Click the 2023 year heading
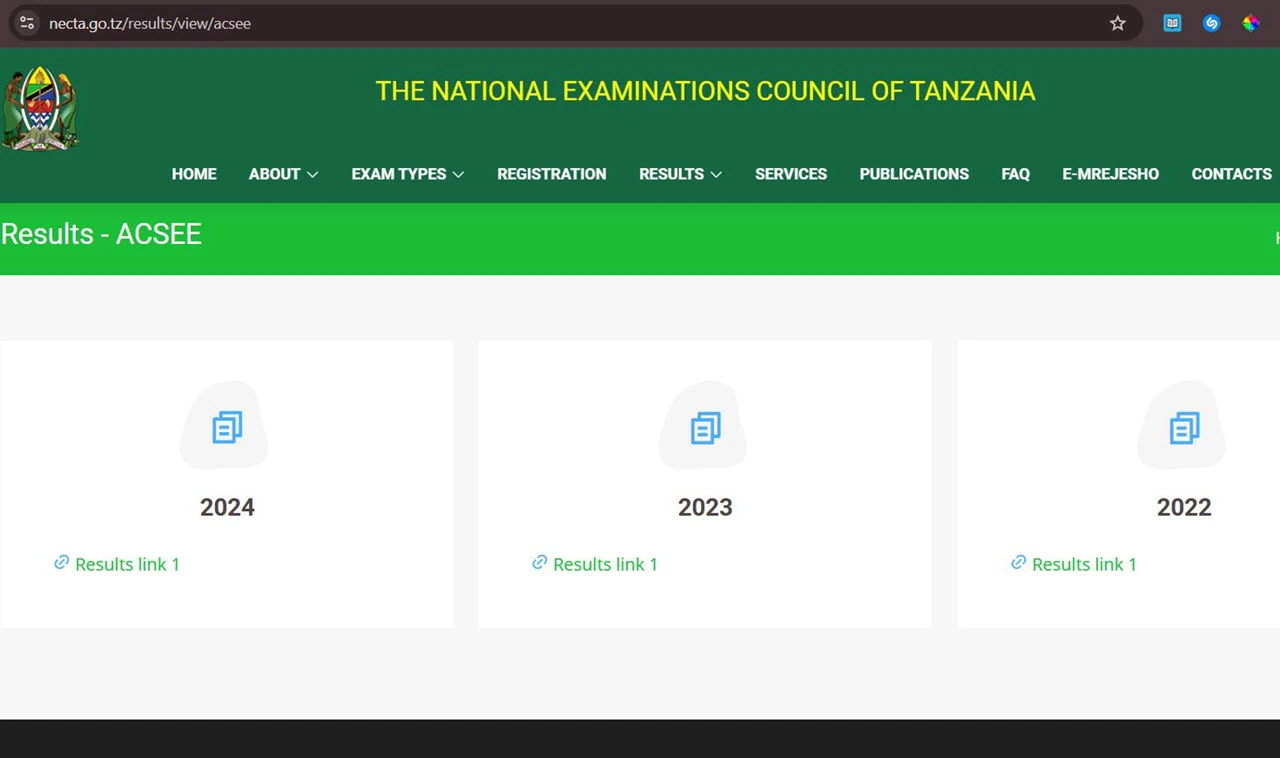Screen dimensions: 1280x758 (x=705, y=507)
